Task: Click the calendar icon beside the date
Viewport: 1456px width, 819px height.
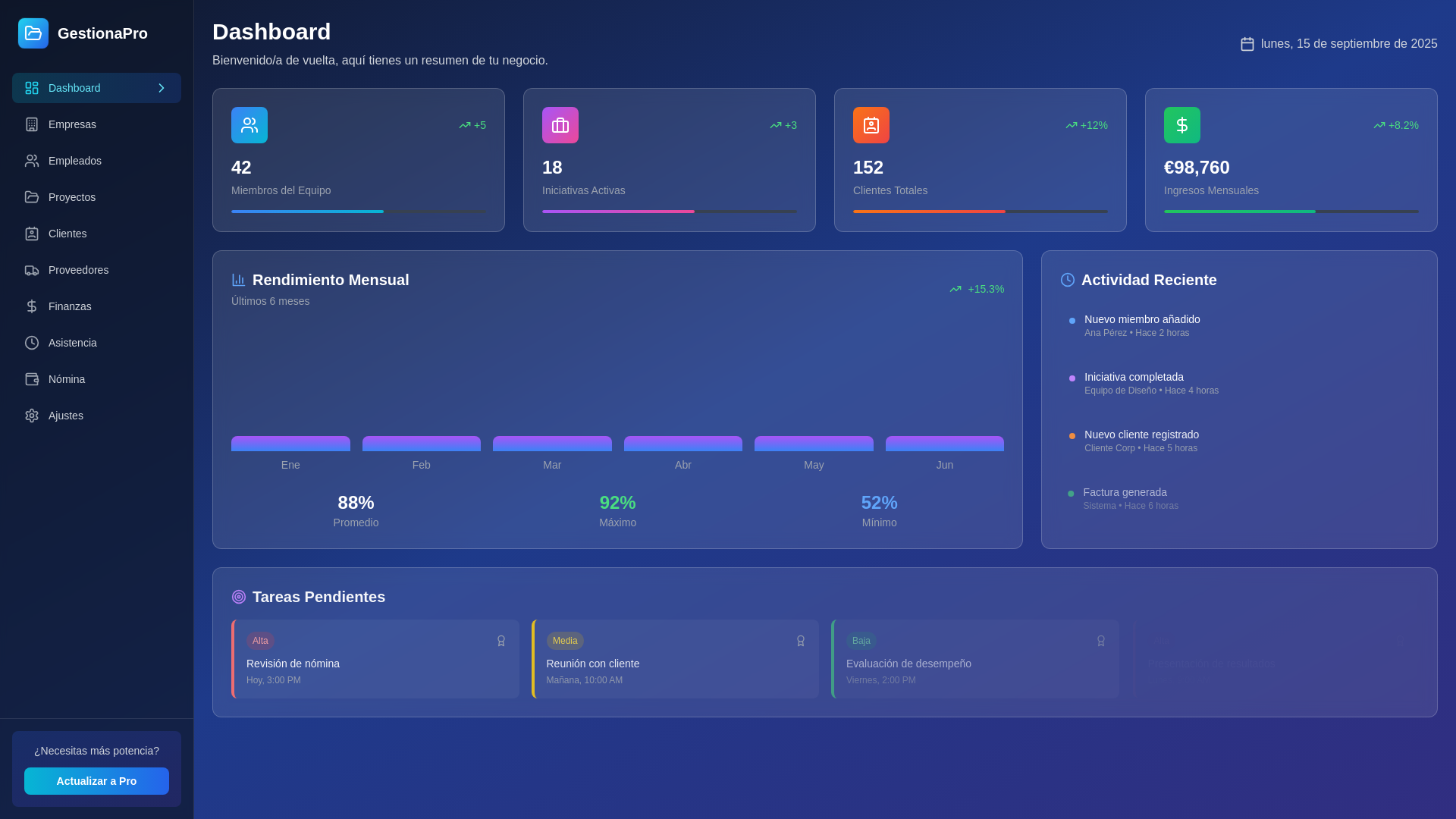Action: pyautogui.click(x=1247, y=44)
